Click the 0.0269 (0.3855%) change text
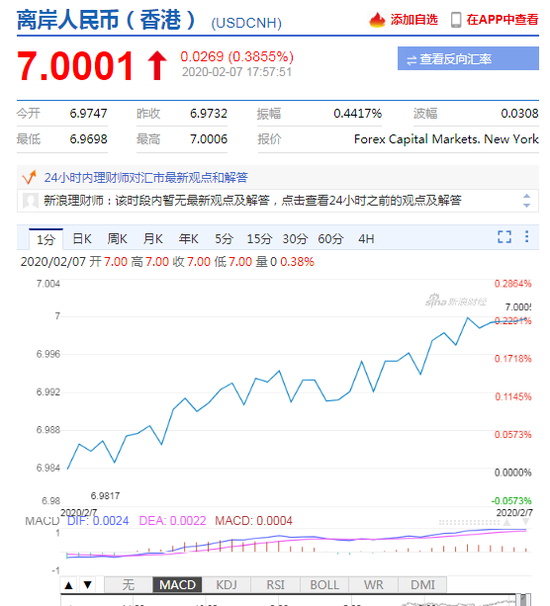 [237, 57]
